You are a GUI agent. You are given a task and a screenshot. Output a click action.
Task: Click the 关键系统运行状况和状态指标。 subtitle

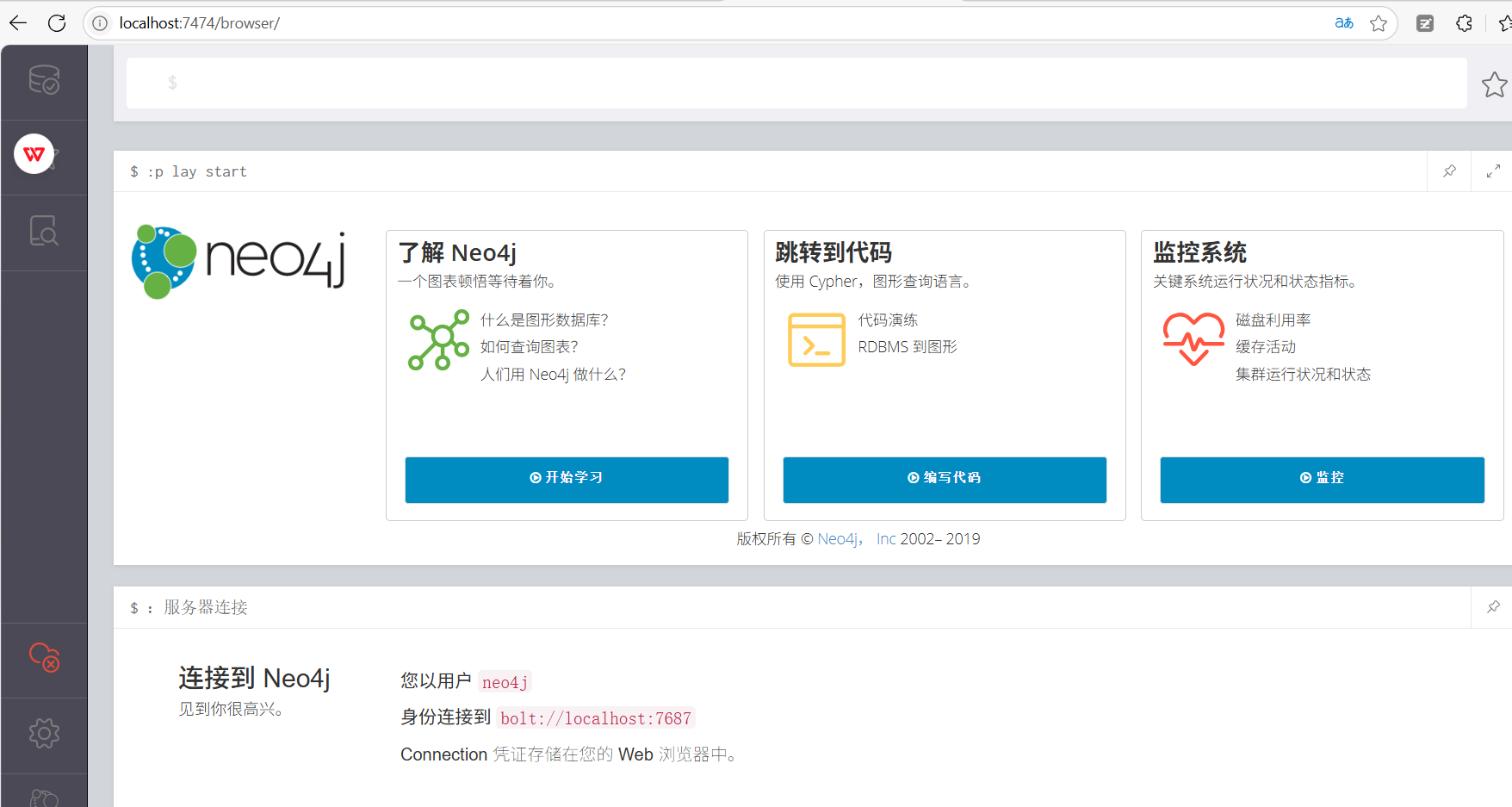pos(1256,282)
